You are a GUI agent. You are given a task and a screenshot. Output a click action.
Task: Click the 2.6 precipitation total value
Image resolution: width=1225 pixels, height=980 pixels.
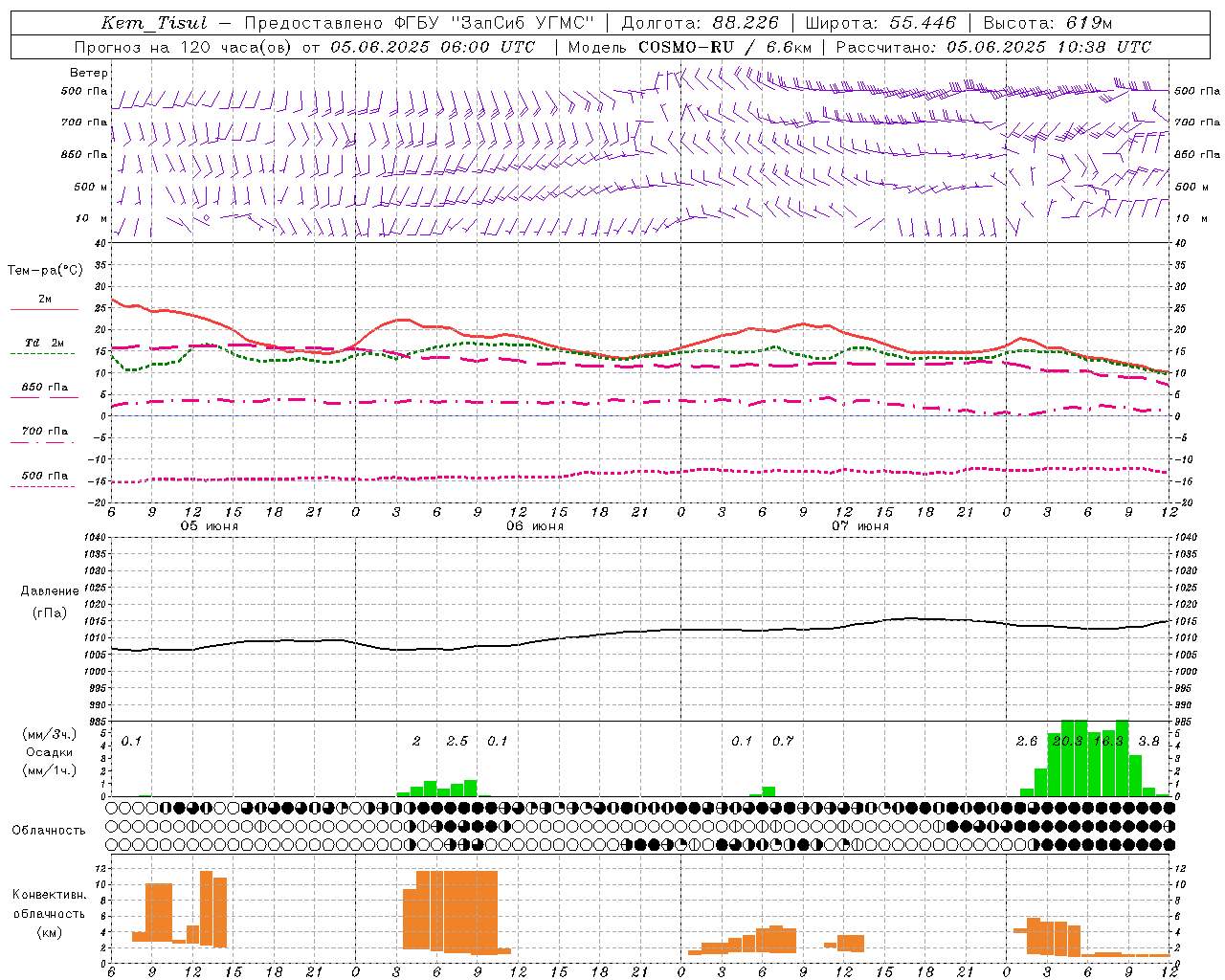click(1027, 742)
